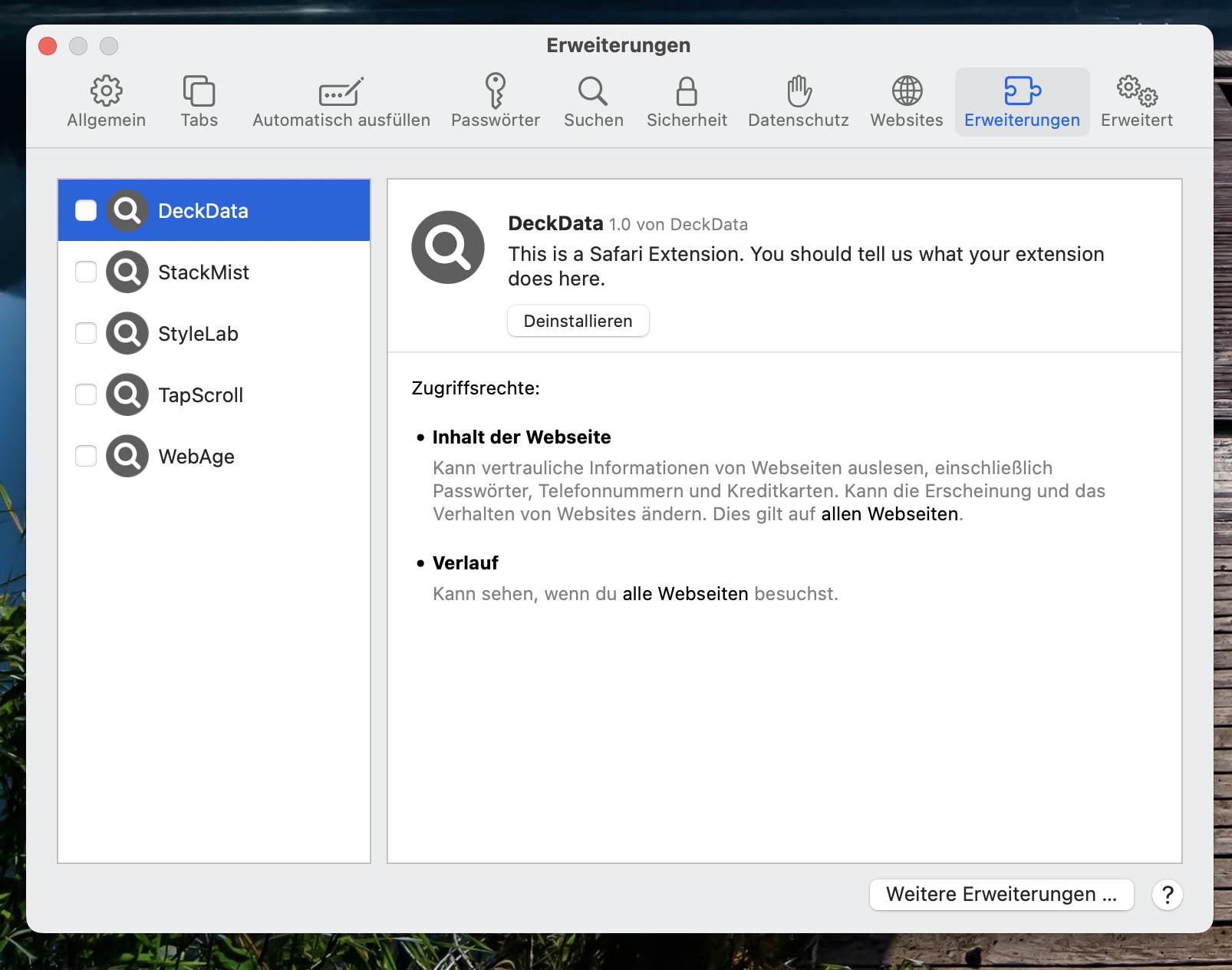
Task: Open the Passwörter key icon pane
Action: (x=495, y=101)
